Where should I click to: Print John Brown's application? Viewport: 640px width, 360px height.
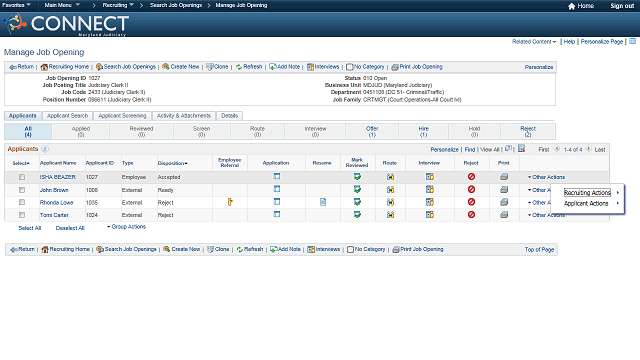point(504,189)
